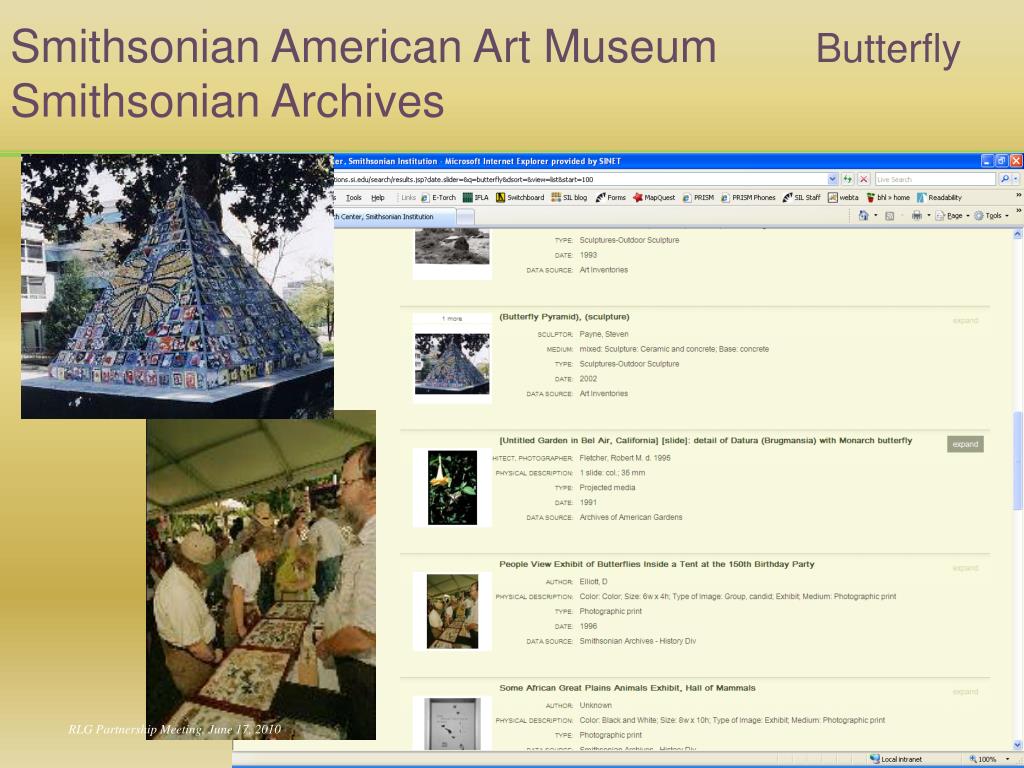Click the Refresh icon next to address bar
The image size is (1024, 768).
848,179
